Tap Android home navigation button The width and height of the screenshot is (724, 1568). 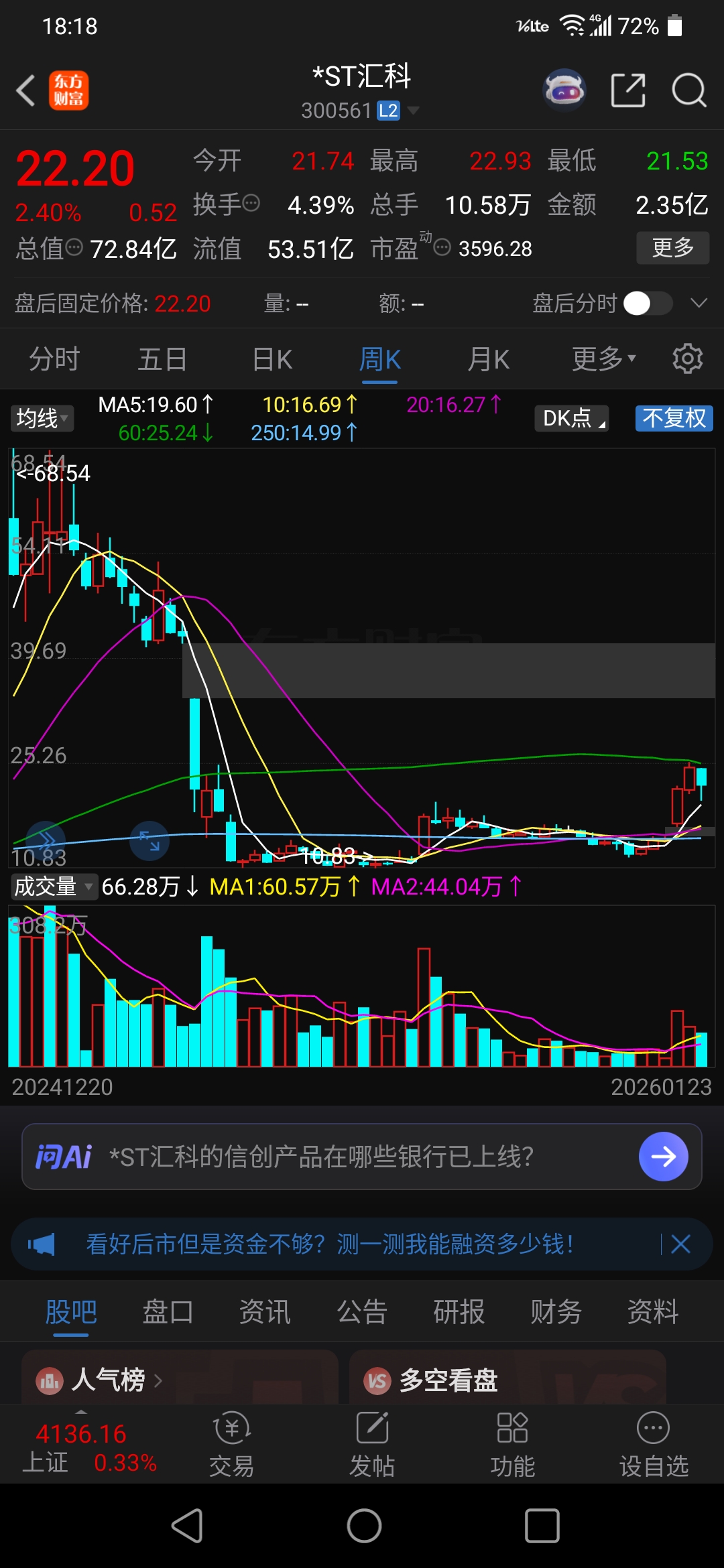pos(364,1526)
